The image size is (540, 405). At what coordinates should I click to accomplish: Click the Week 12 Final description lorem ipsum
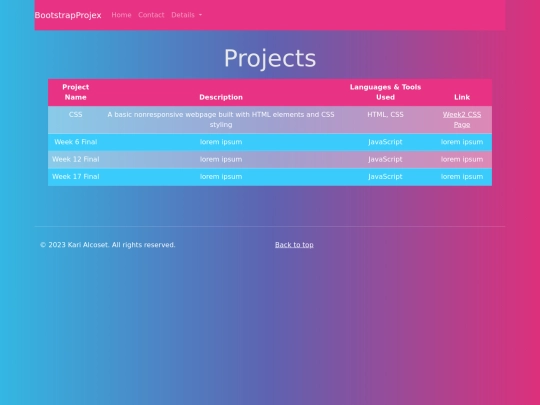click(221, 159)
